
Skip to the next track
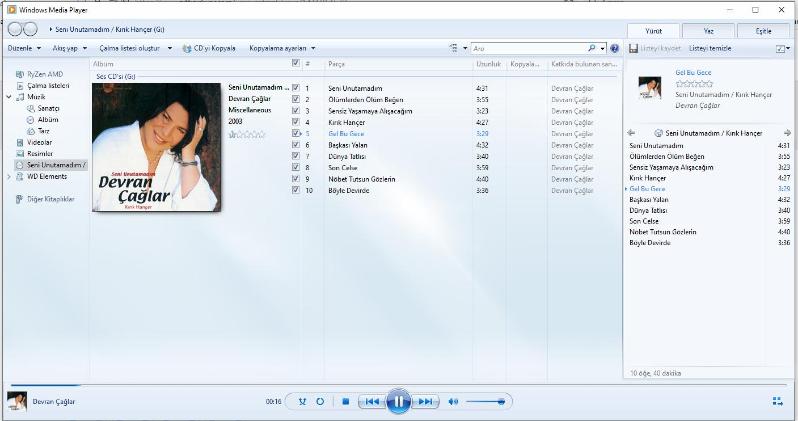click(426, 401)
